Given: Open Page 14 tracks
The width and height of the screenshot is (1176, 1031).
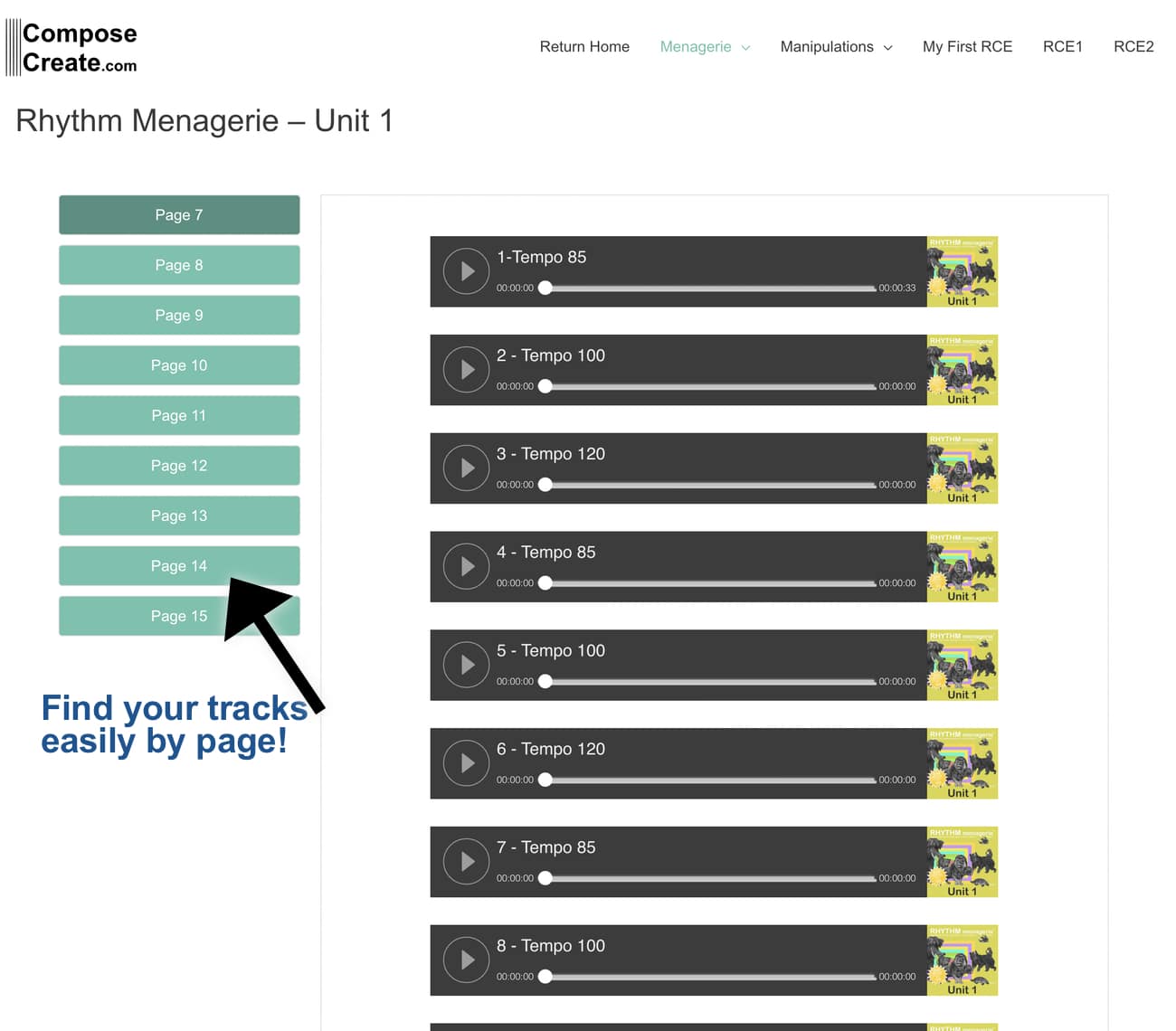Looking at the screenshot, I should click(x=178, y=565).
